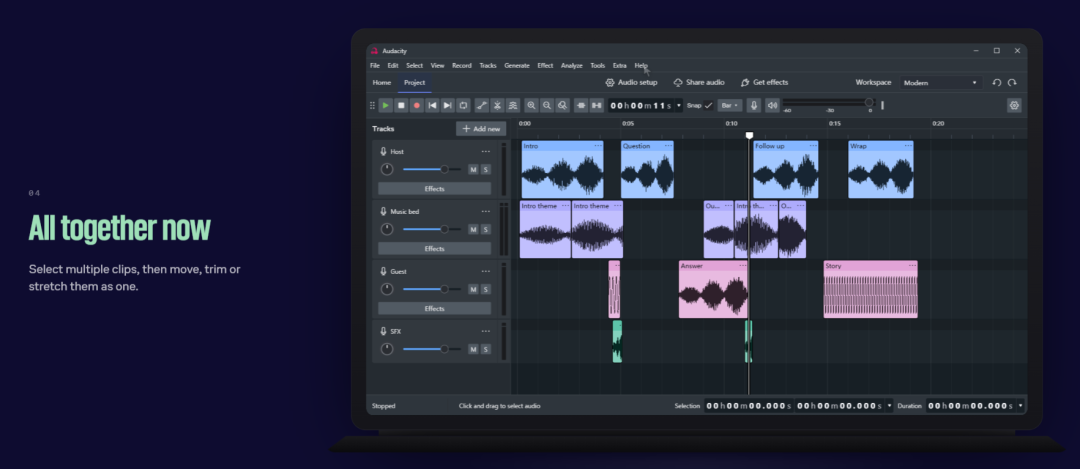
Task: Start playback with the green Play button
Action: point(386,105)
